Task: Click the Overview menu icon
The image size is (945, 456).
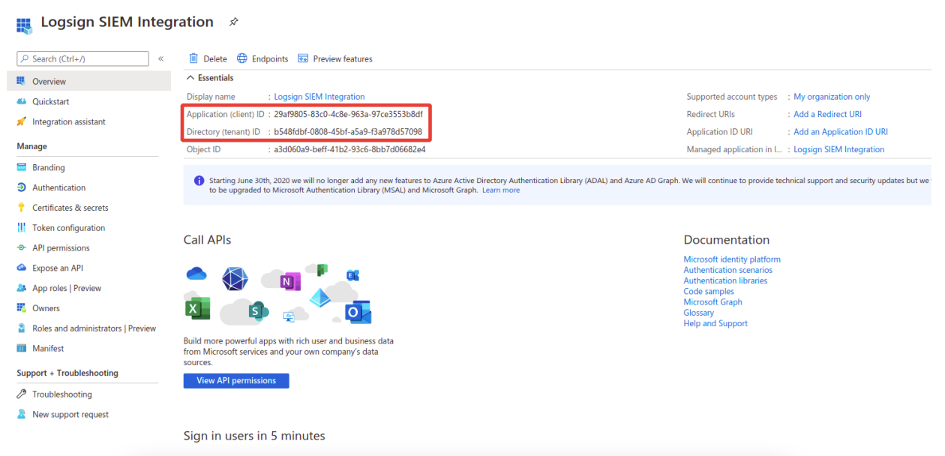Action: 21,81
